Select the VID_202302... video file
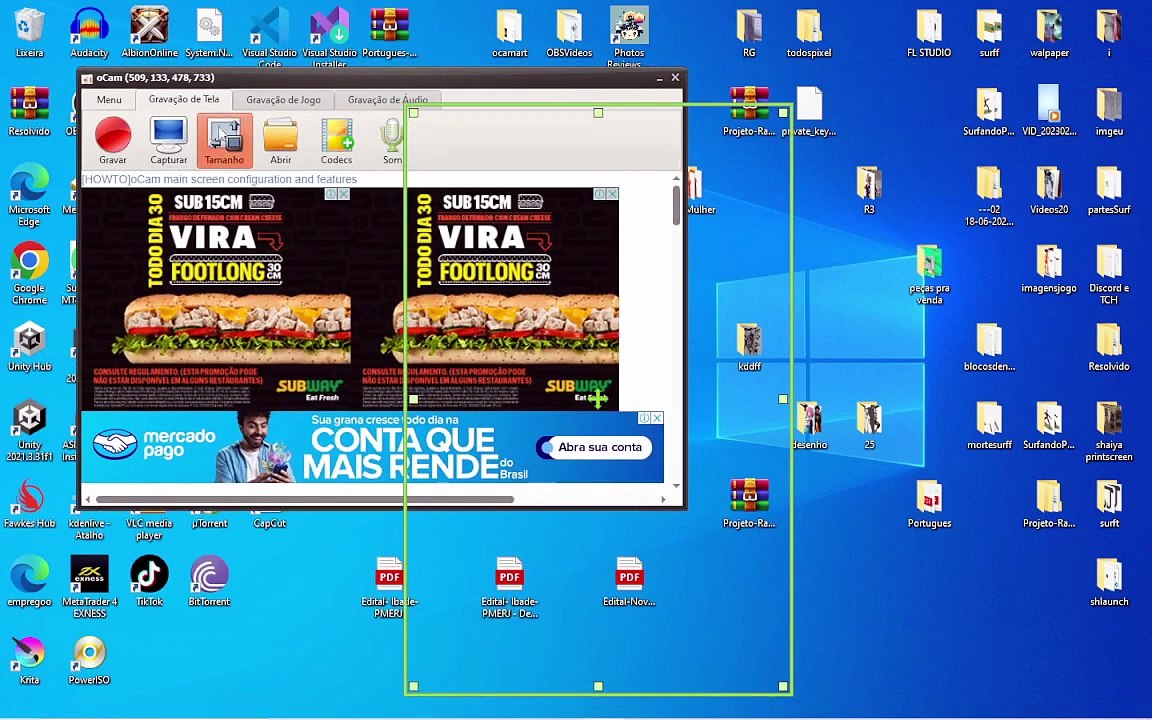This screenshot has height=720, width=1152. pos(1049,111)
